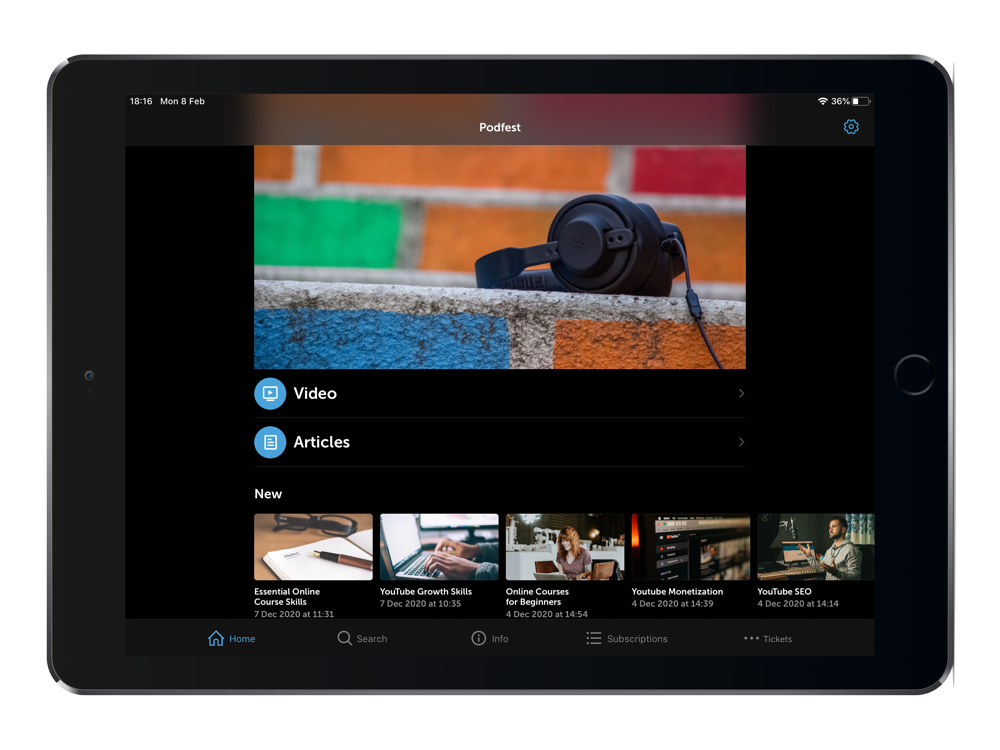Select the 'YouTube SEO' title text
Screen dimensions: 1000x750
click(784, 592)
